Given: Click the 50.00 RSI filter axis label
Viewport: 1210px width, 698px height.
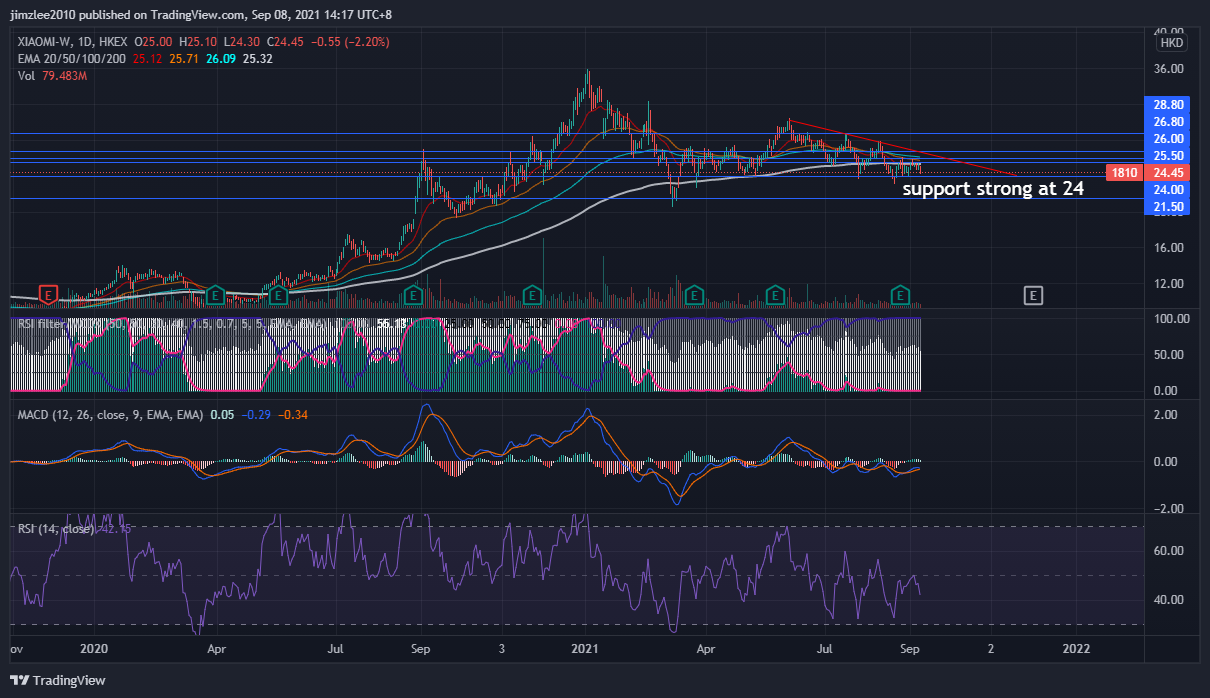Looking at the screenshot, I should [x=1169, y=354].
